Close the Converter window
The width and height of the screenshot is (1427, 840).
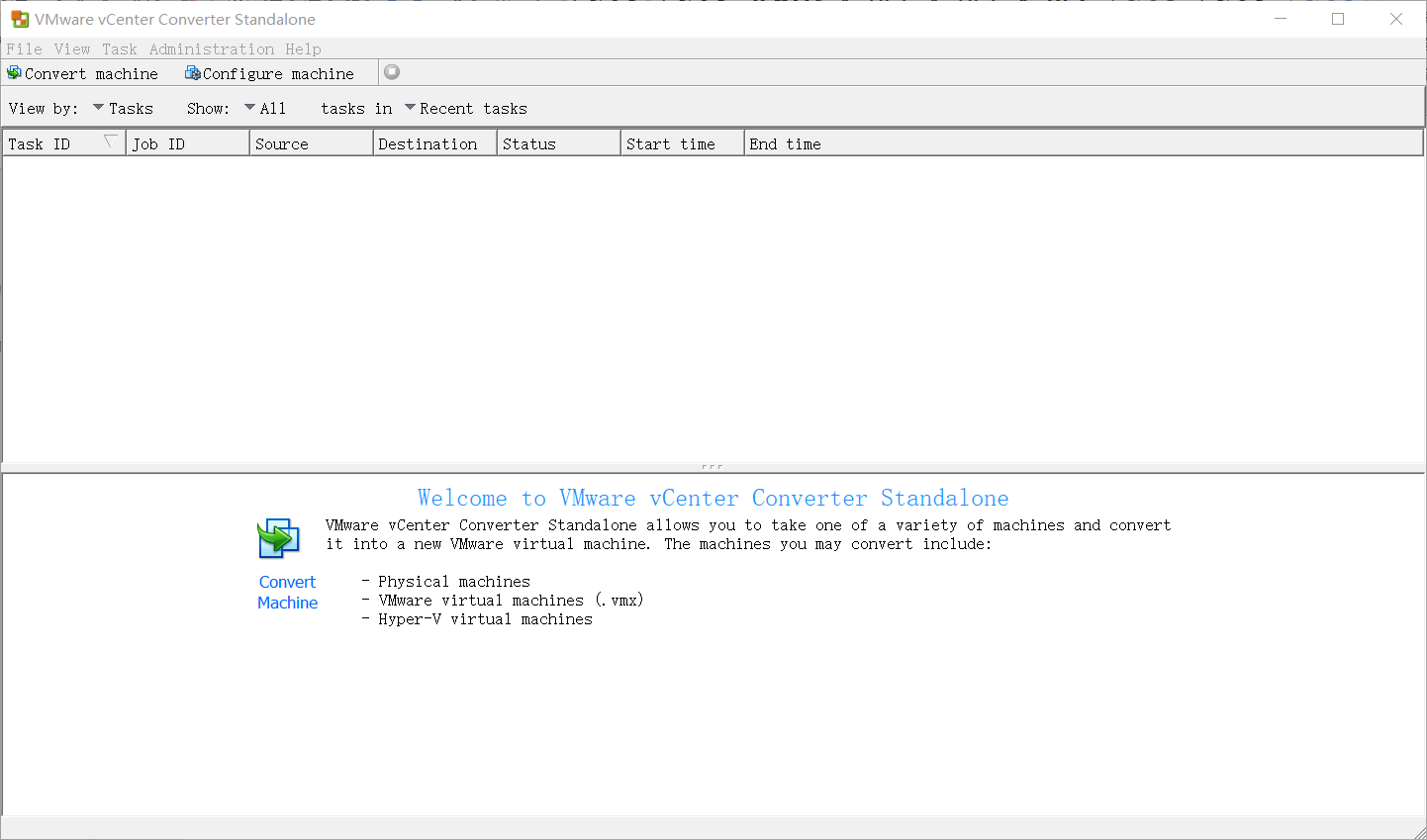(1396, 19)
